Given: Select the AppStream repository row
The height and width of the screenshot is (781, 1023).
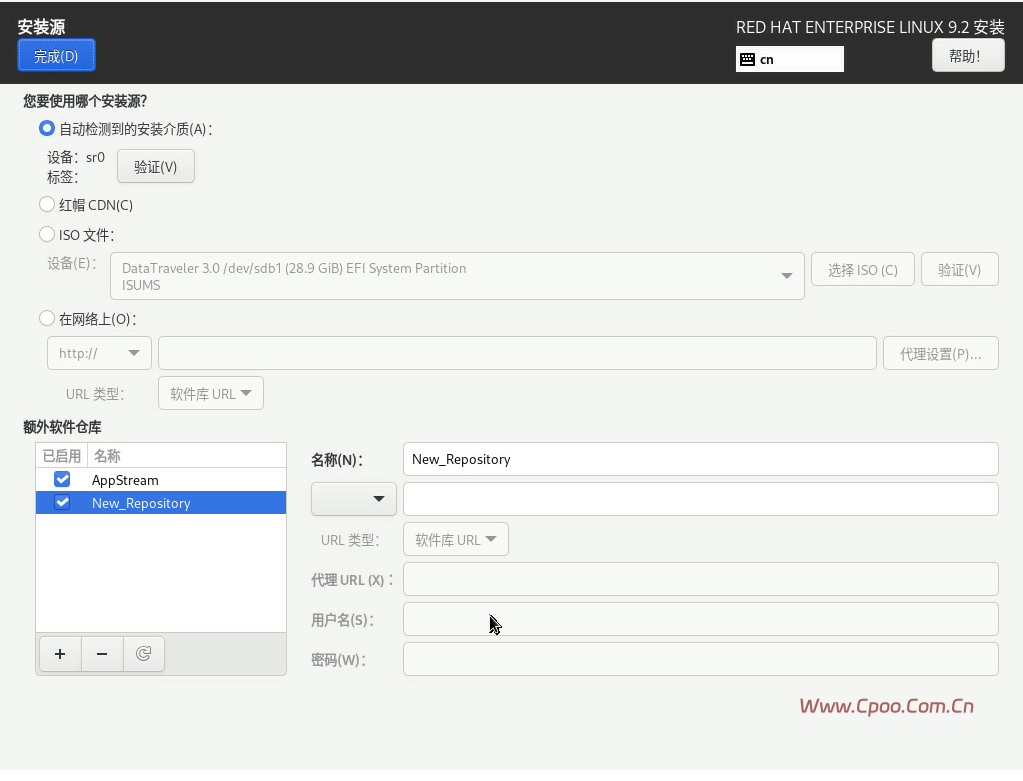Looking at the screenshot, I should 161,480.
